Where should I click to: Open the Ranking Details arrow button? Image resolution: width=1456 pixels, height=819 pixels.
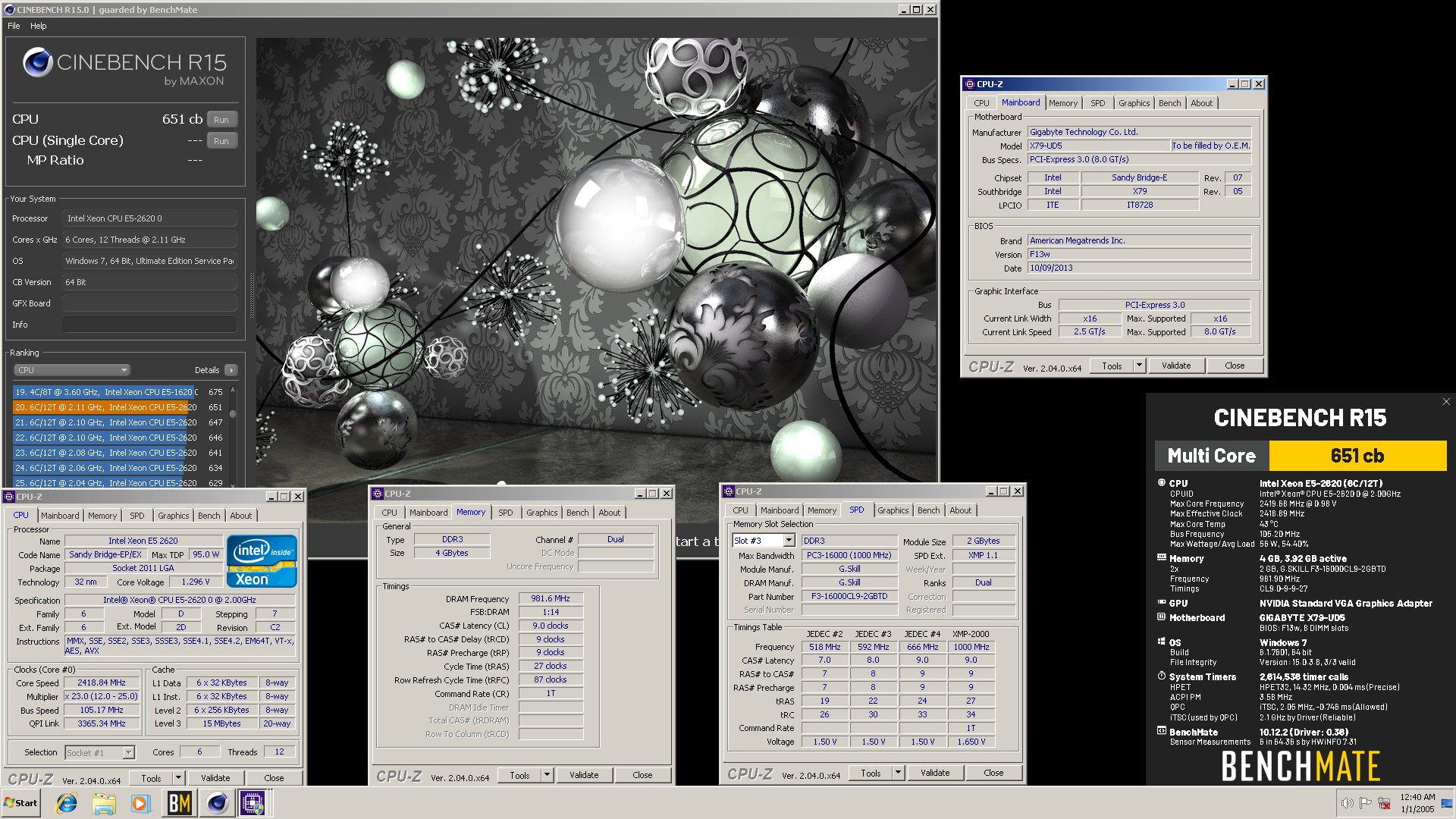[231, 370]
